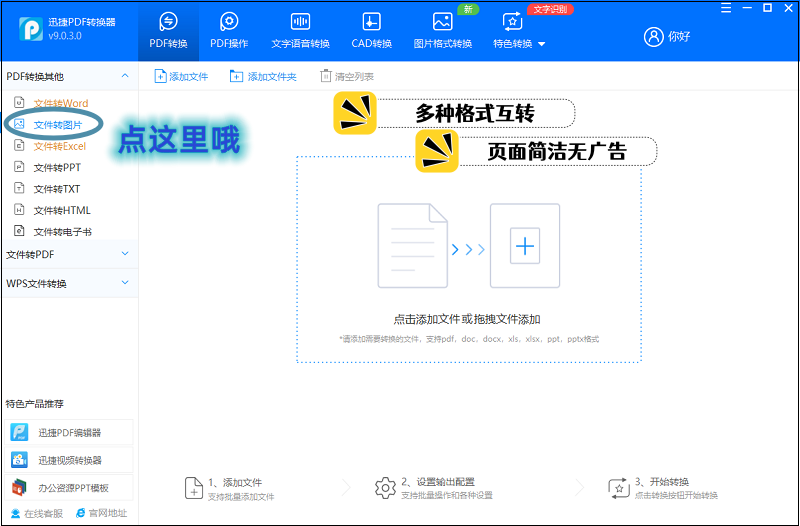Click the 特色产品推荐 heading
800x526 pixels.
click(x=35, y=404)
